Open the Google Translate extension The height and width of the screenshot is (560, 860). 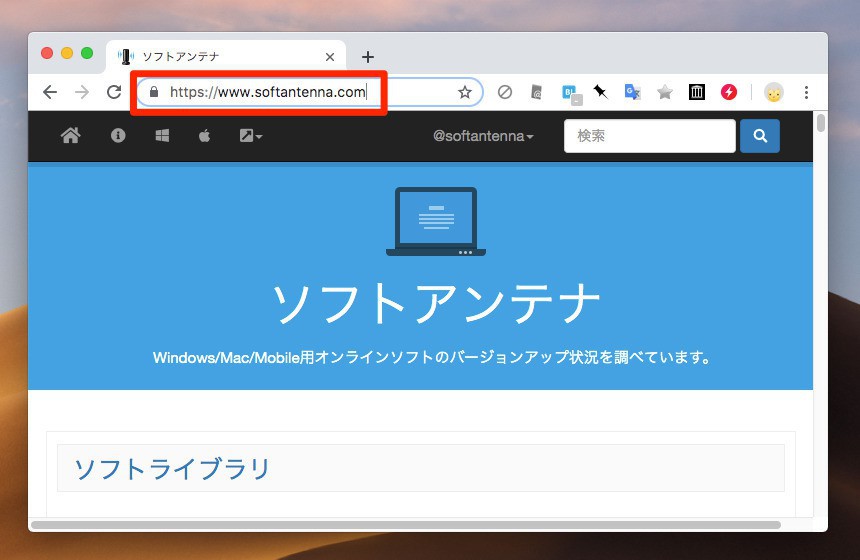[632, 92]
